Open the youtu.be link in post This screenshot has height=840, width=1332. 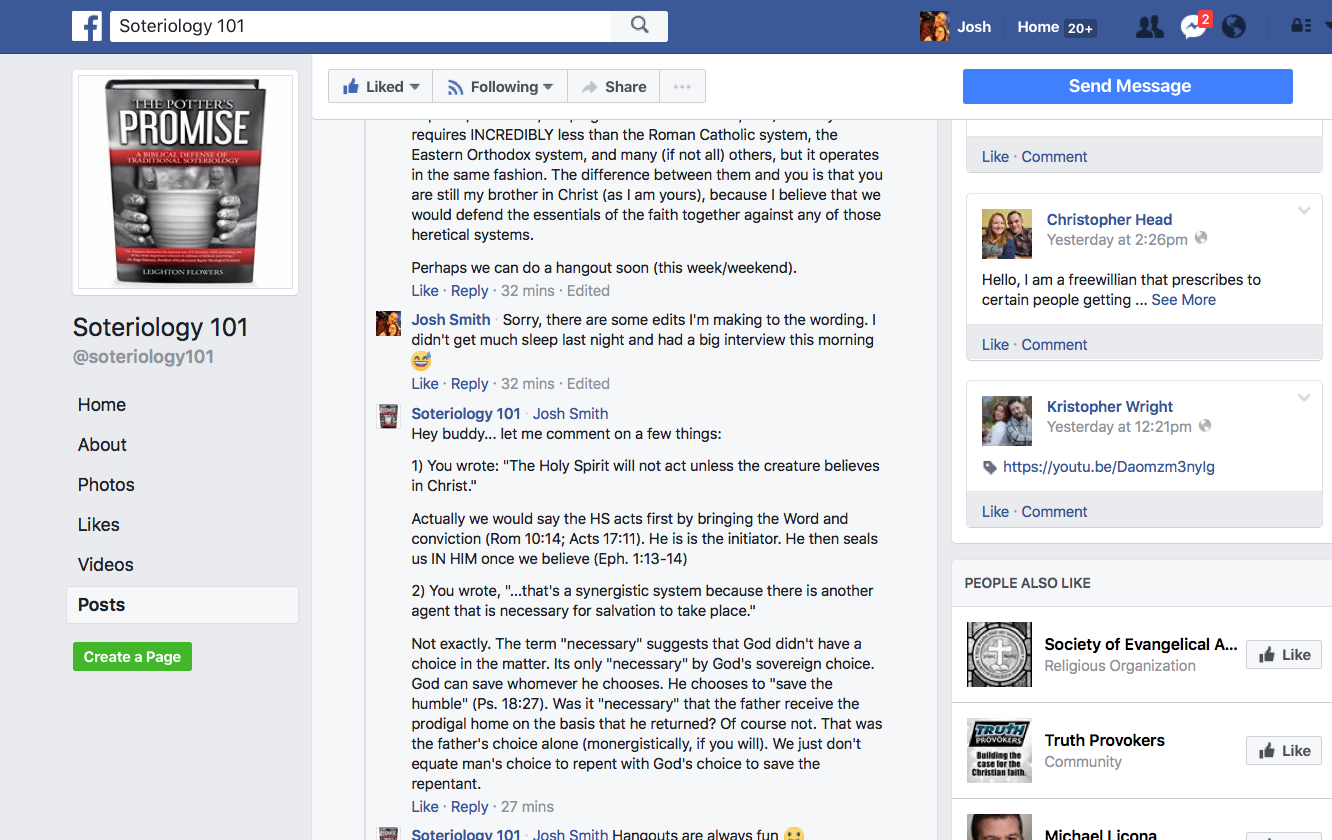pyautogui.click(x=1109, y=467)
